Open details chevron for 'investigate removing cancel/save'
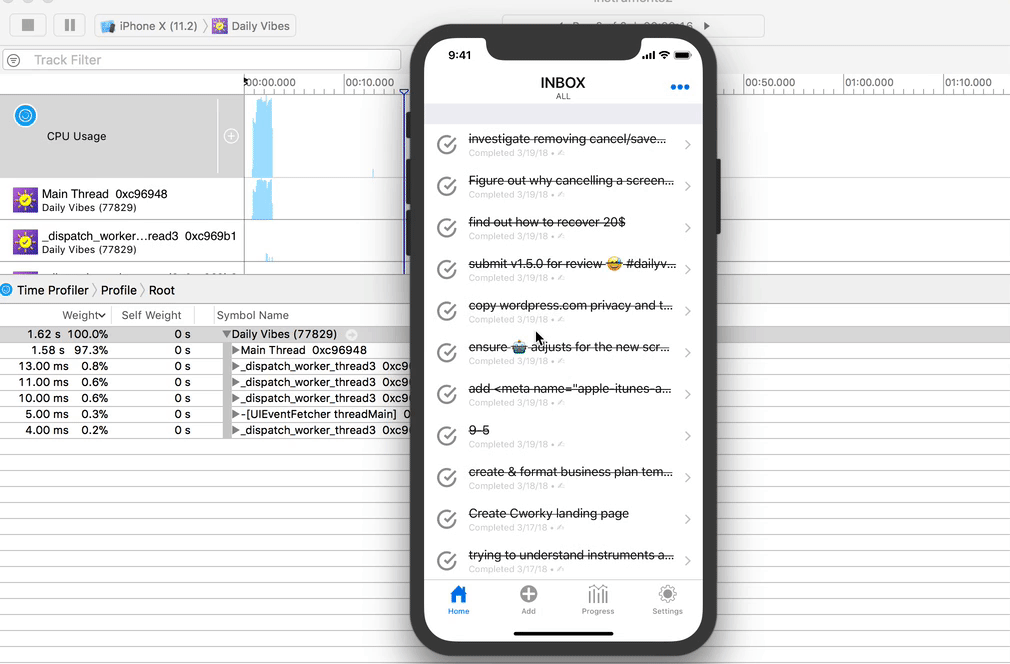This screenshot has width=1010, height=664. (687, 145)
